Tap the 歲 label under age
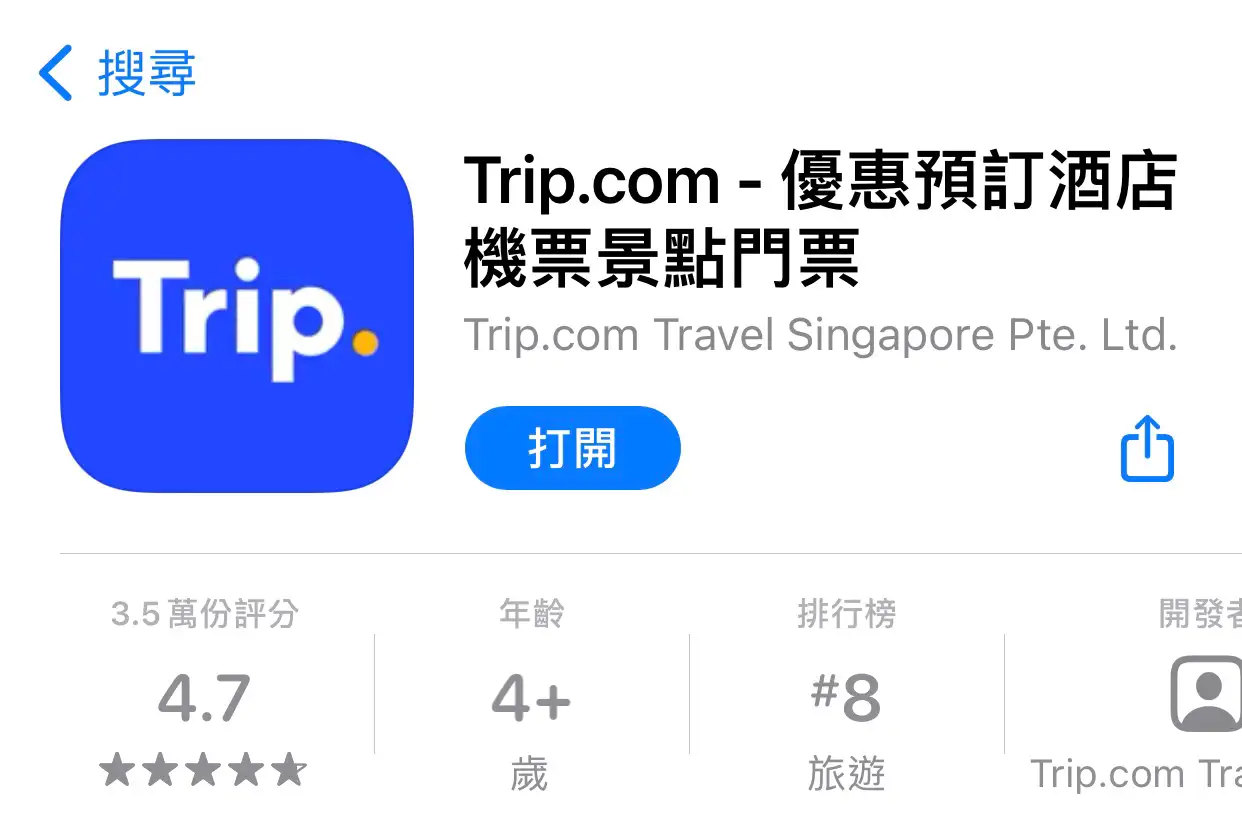 tap(529, 775)
